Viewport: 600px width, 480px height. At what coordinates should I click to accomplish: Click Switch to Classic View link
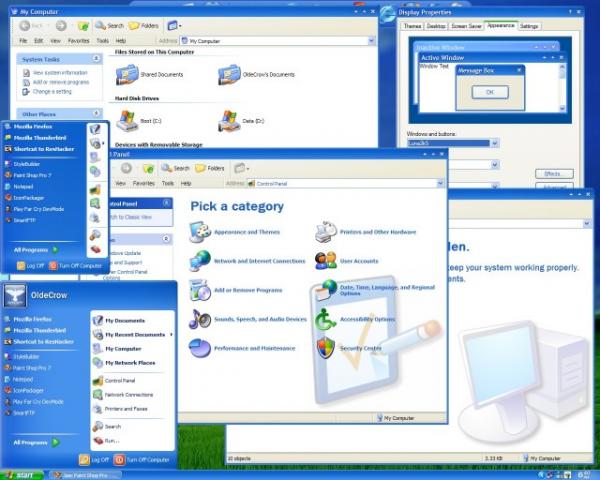130,217
